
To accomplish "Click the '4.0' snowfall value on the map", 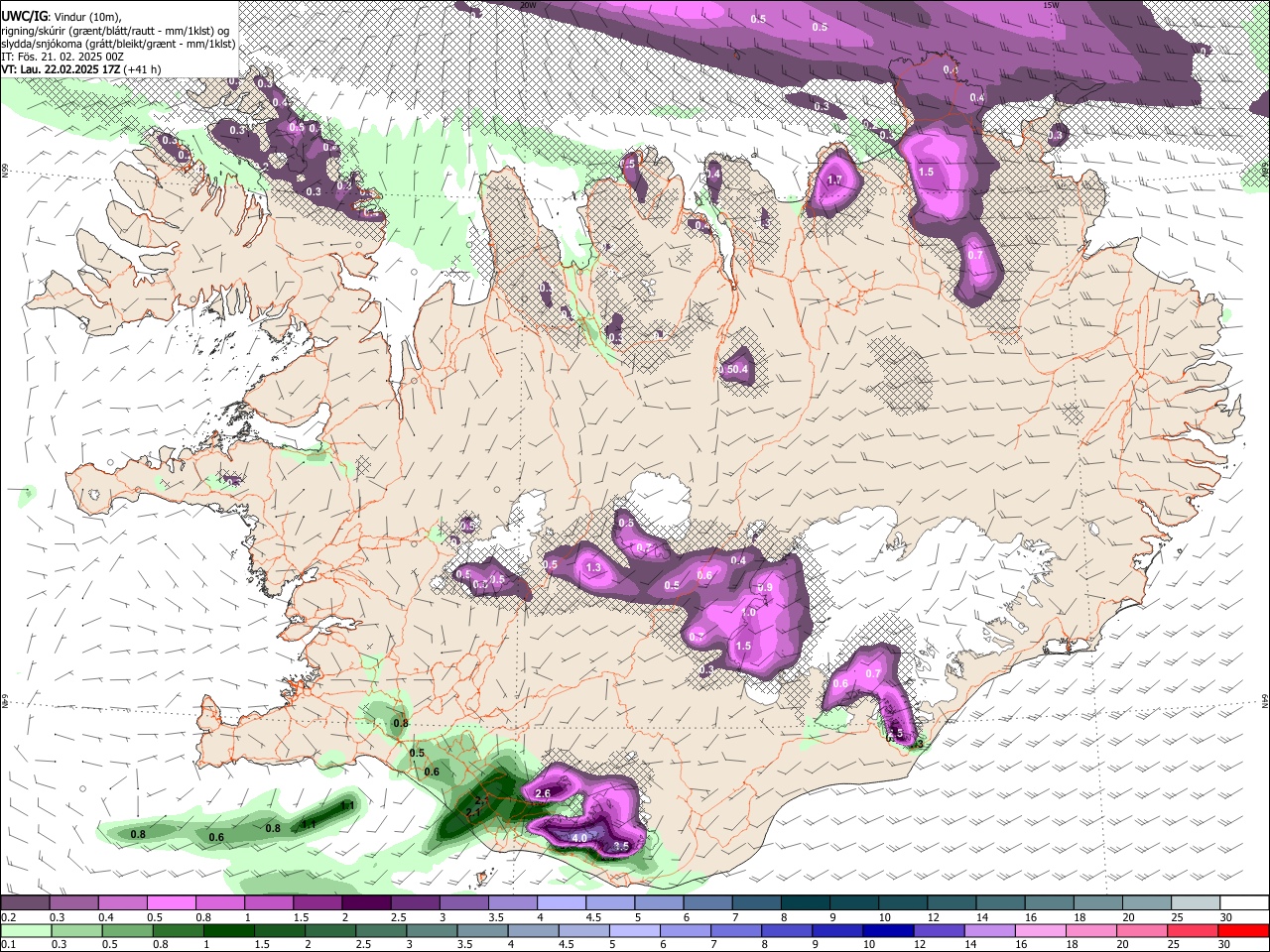I will click(x=578, y=838).
